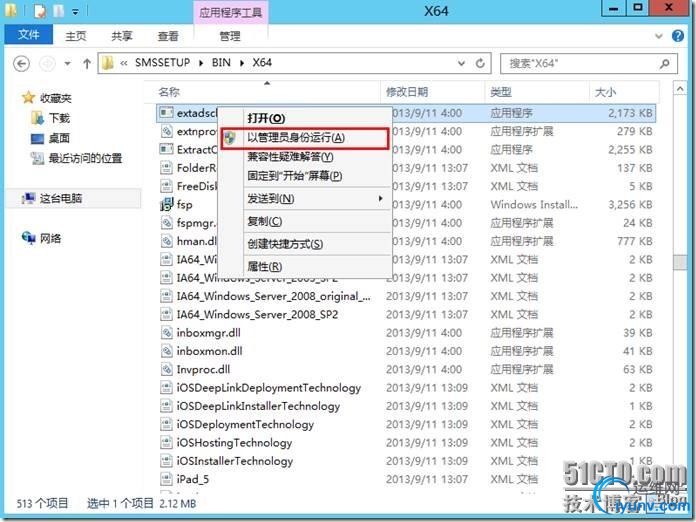Viewport: 696px width, 522px height.
Task: Open 最近访问的位置 in sidebar
Action: point(76,158)
